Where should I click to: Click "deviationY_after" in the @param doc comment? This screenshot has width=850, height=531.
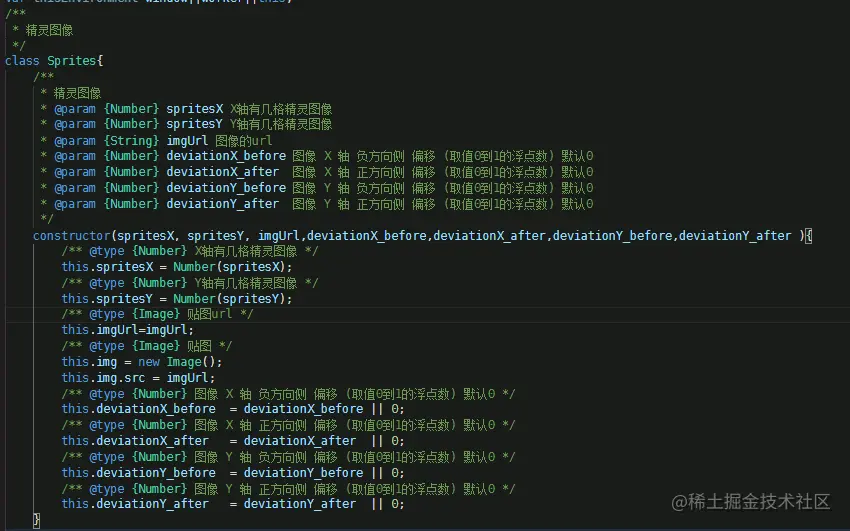(223, 204)
